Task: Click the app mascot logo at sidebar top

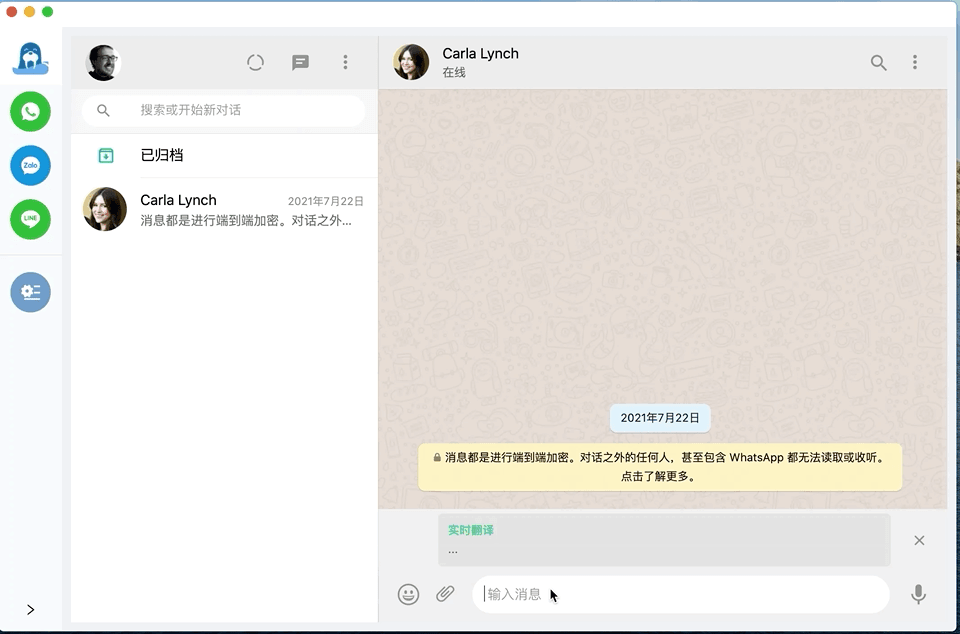Action: (30, 60)
